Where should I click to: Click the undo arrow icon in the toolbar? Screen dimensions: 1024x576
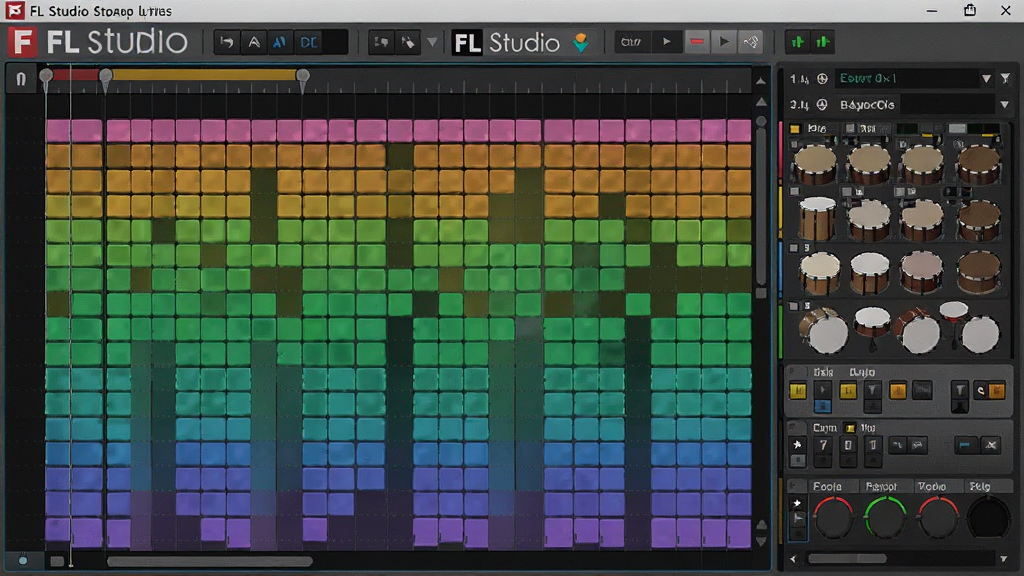pyautogui.click(x=227, y=42)
